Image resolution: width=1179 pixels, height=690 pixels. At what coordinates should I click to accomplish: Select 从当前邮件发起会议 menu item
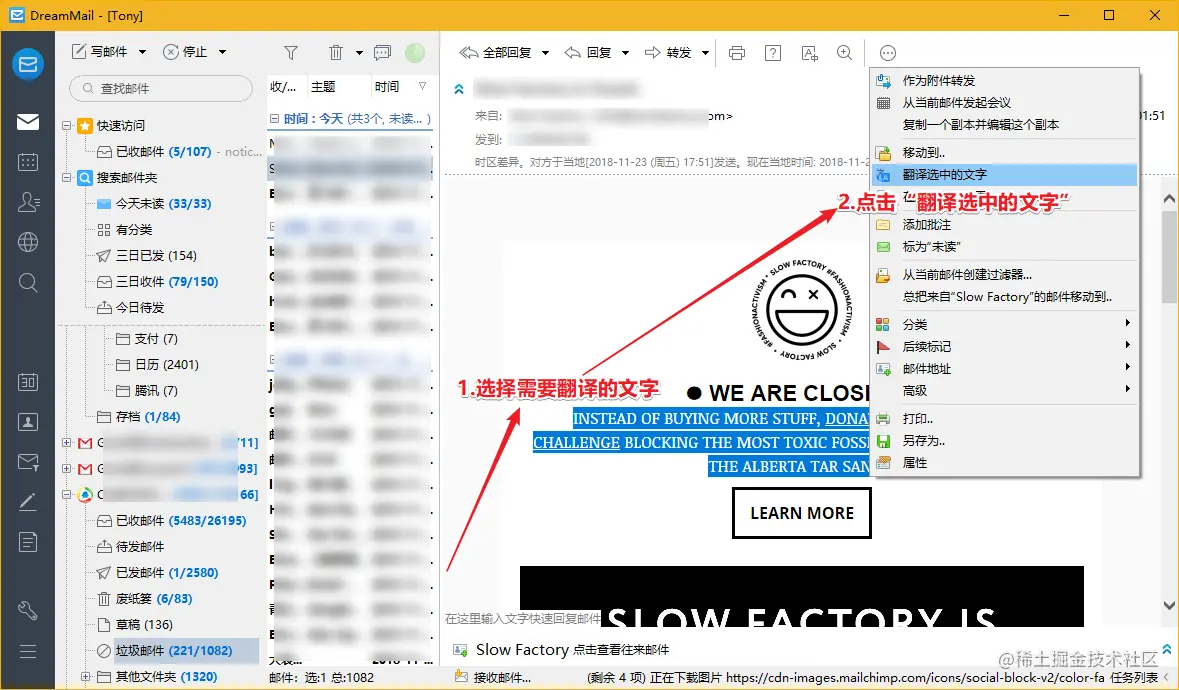[x=1005, y=102]
